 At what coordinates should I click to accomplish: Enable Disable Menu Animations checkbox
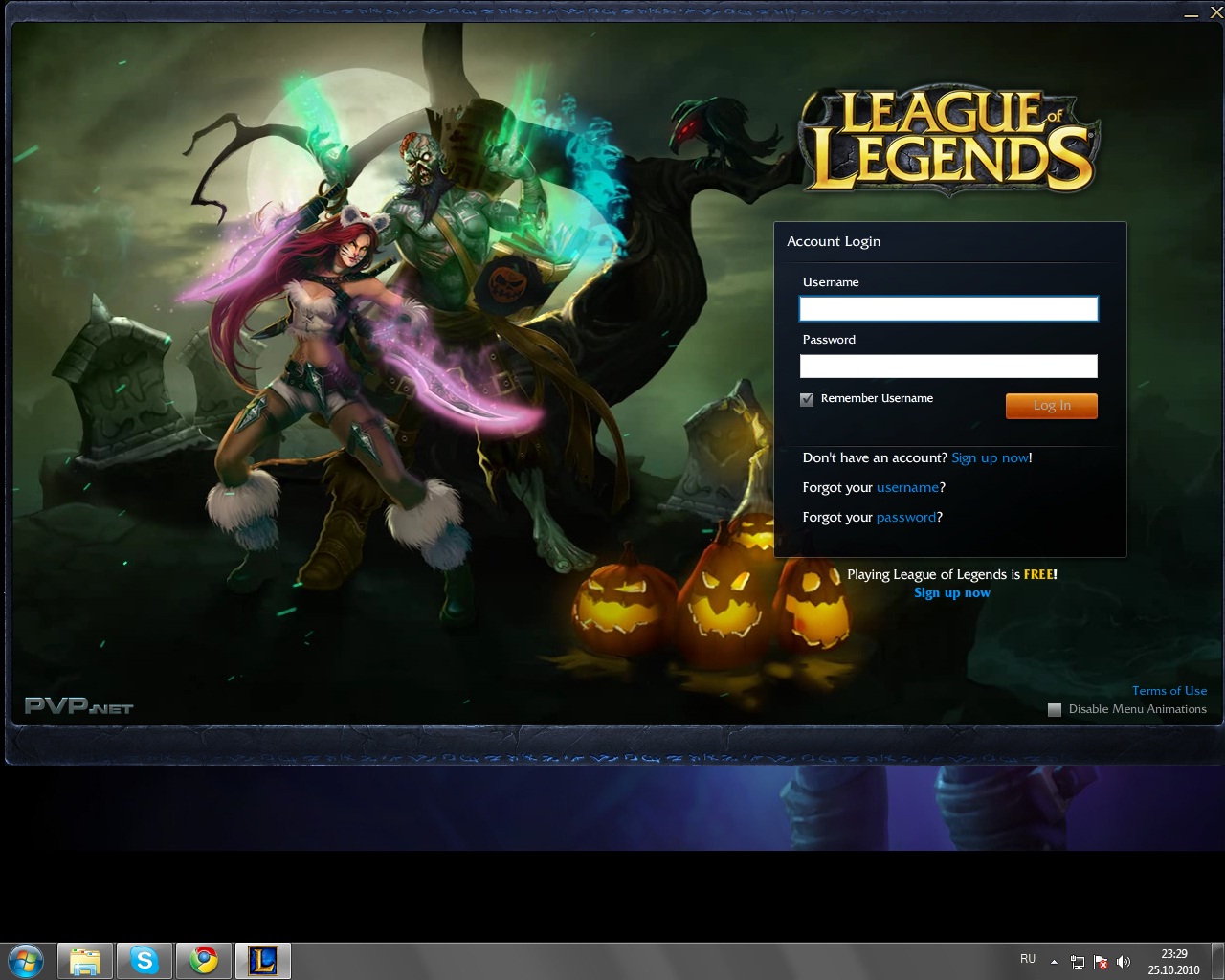1055,709
